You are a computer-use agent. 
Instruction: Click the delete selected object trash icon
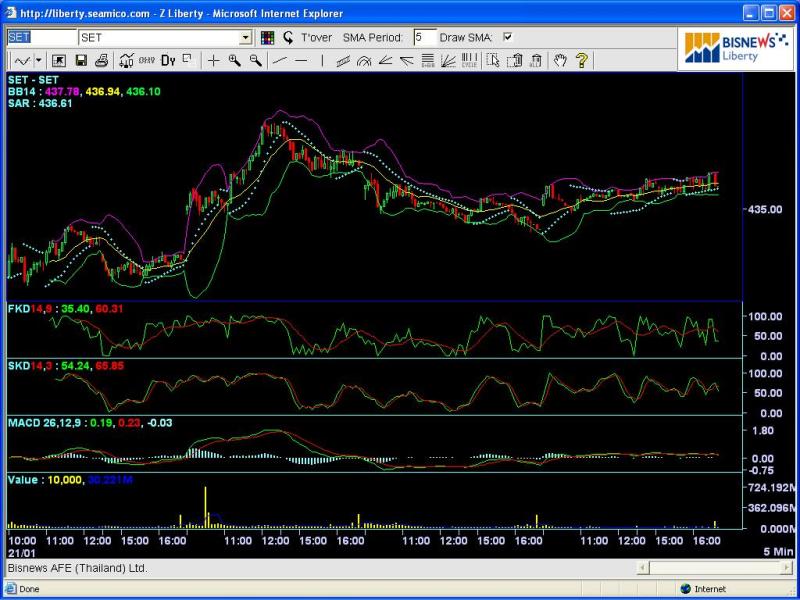coord(515,61)
